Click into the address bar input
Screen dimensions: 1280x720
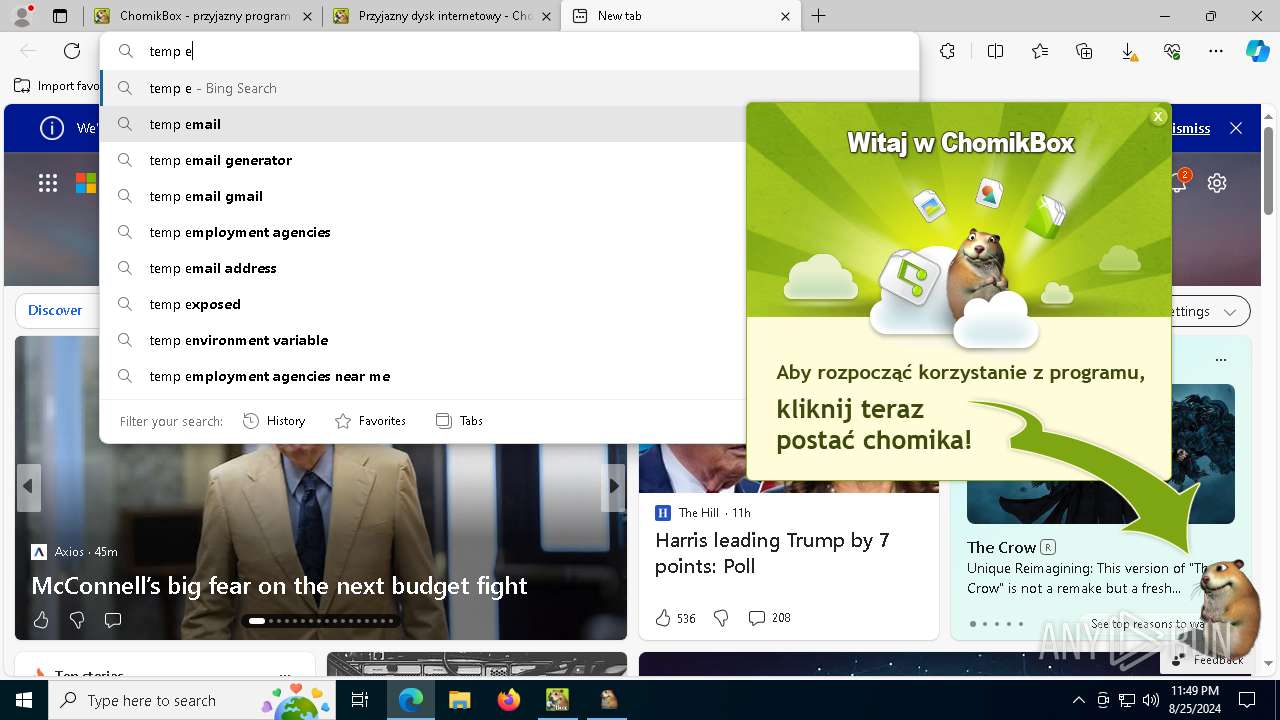tap(509, 51)
